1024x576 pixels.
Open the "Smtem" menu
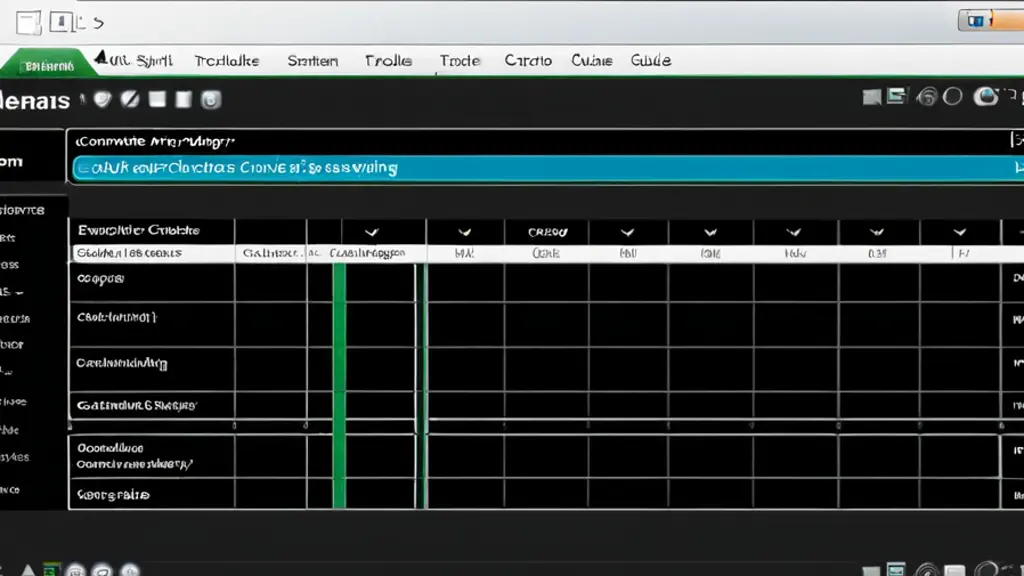313,61
